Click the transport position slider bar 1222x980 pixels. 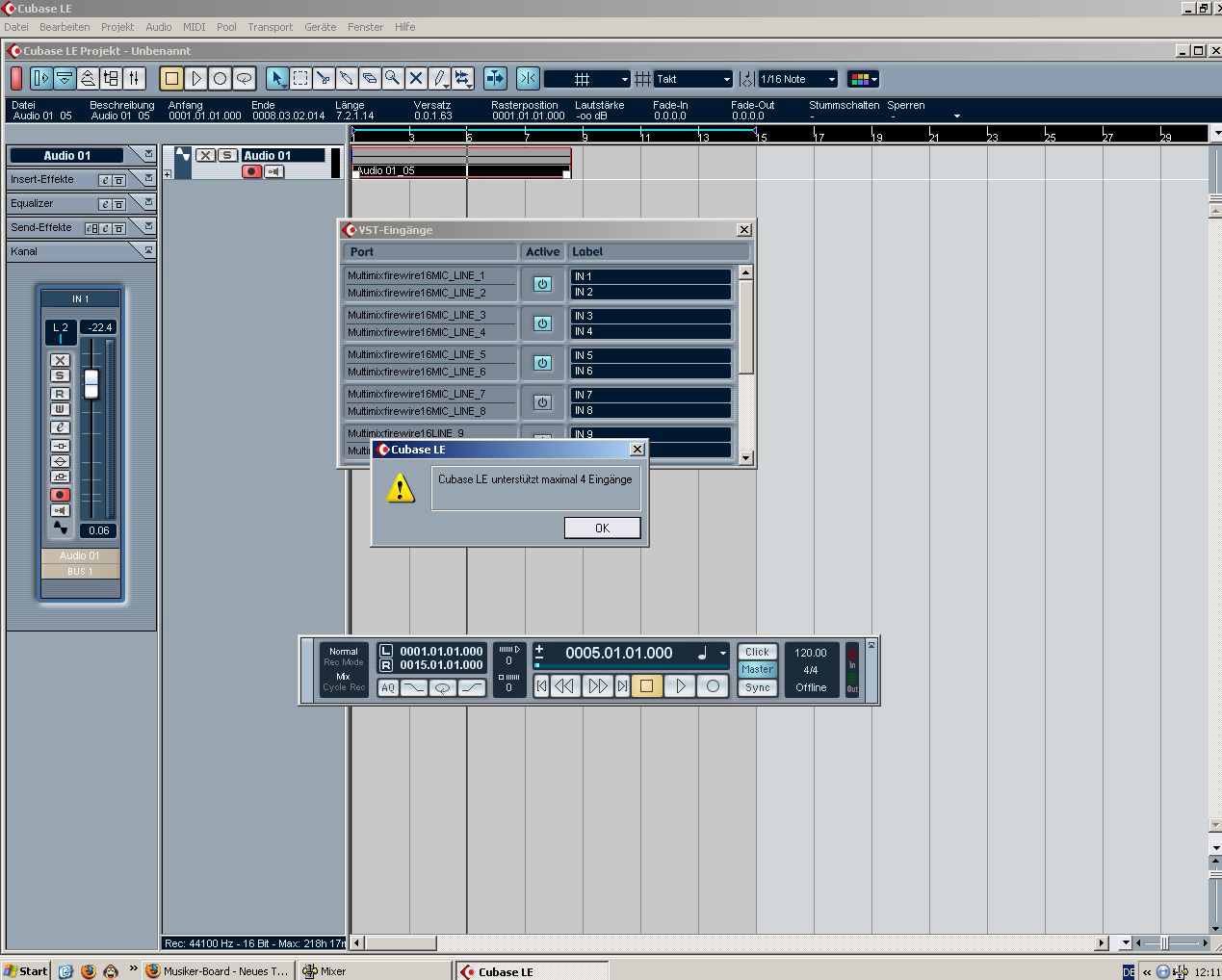tap(630, 666)
